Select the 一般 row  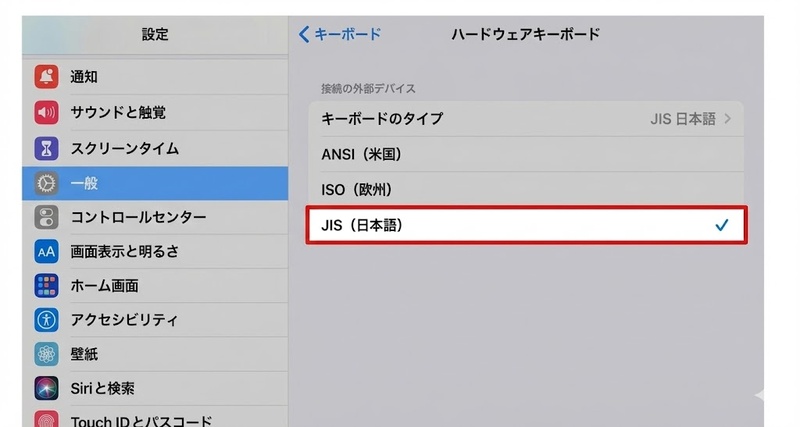(x=155, y=183)
